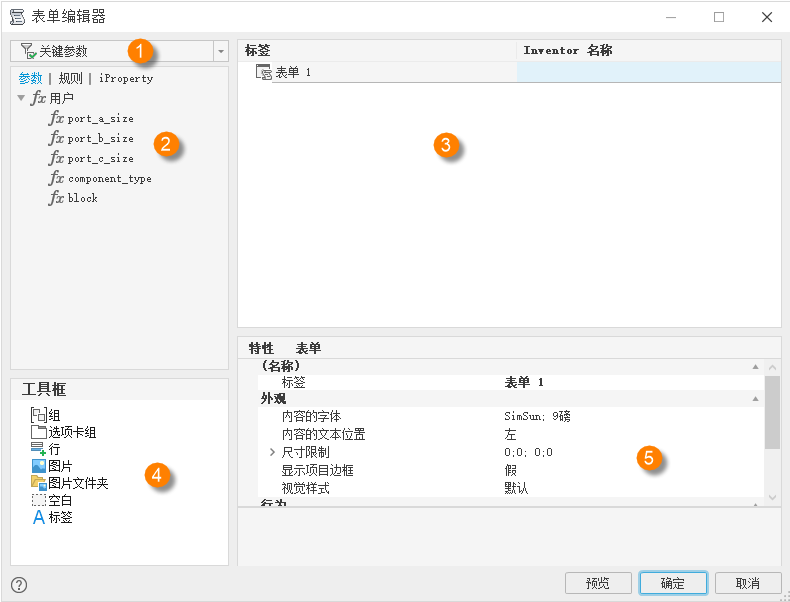Click the 内容的字体 value SimSun; 9磅

[x=537, y=416]
